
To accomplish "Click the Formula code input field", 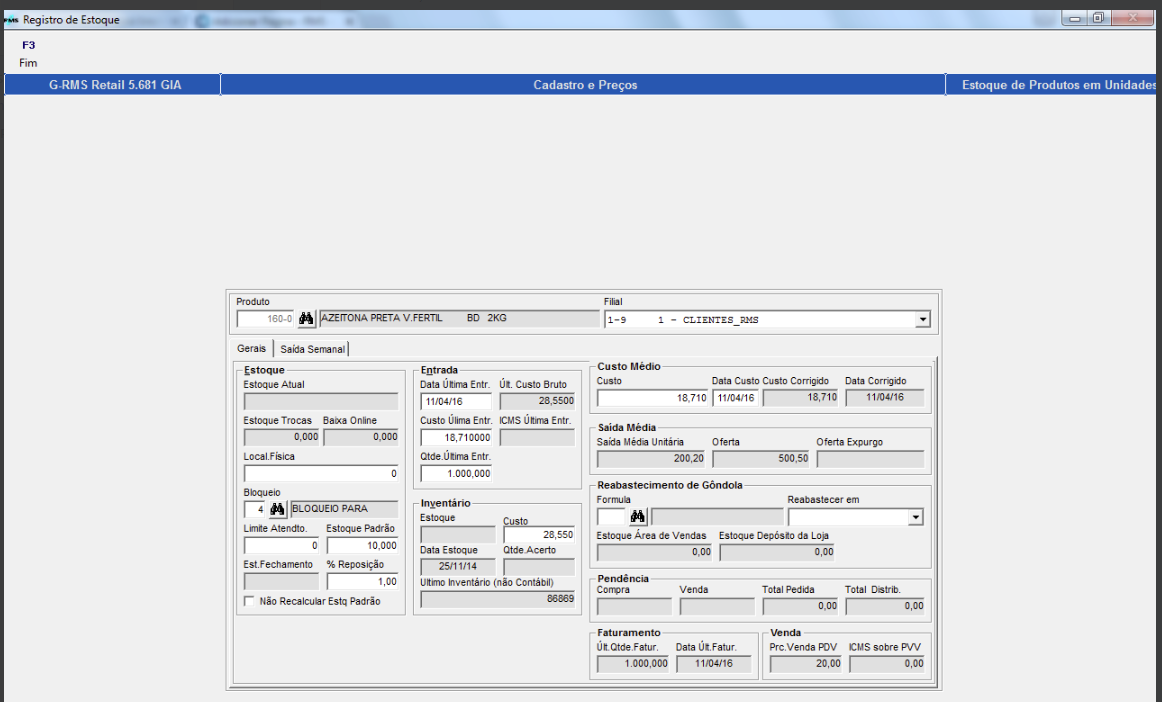I will [x=611, y=517].
